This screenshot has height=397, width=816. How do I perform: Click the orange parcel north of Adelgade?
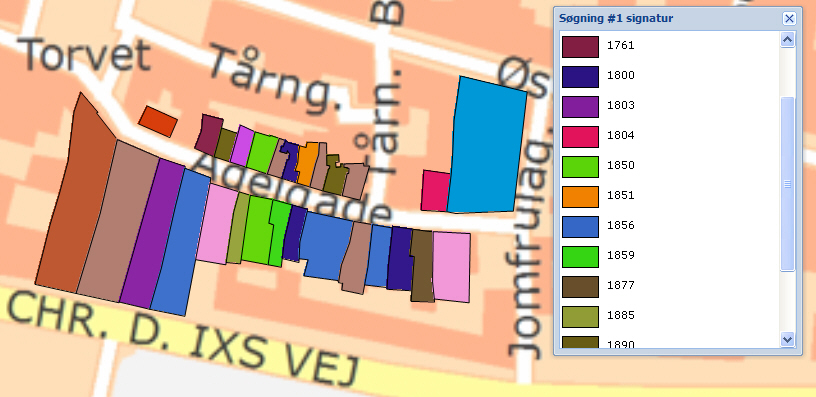[x=308, y=160]
